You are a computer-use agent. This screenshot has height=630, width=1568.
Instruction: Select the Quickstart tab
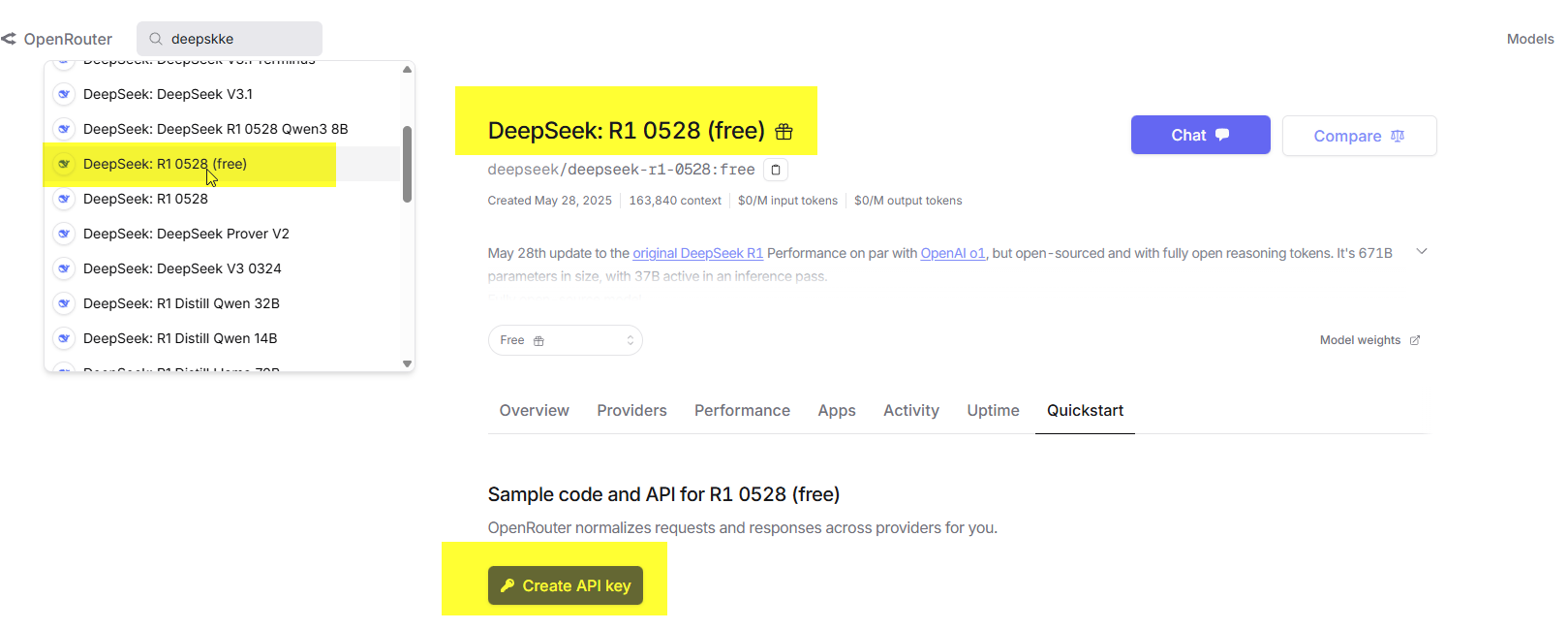point(1086,411)
